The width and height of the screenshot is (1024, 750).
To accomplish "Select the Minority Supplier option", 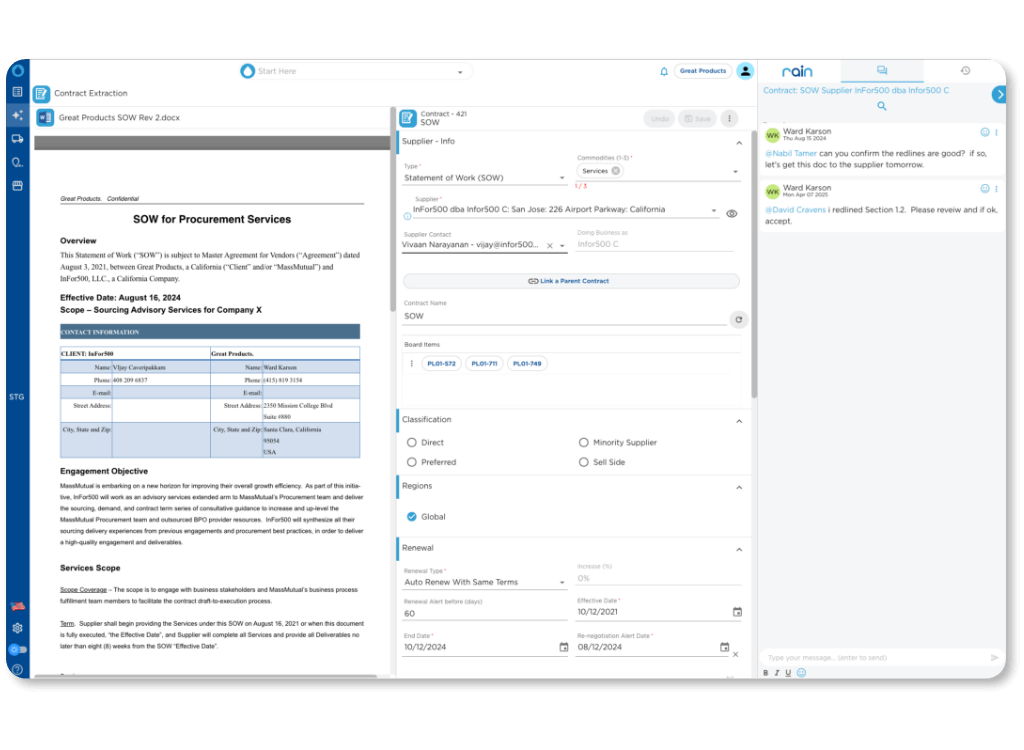I will 584,442.
